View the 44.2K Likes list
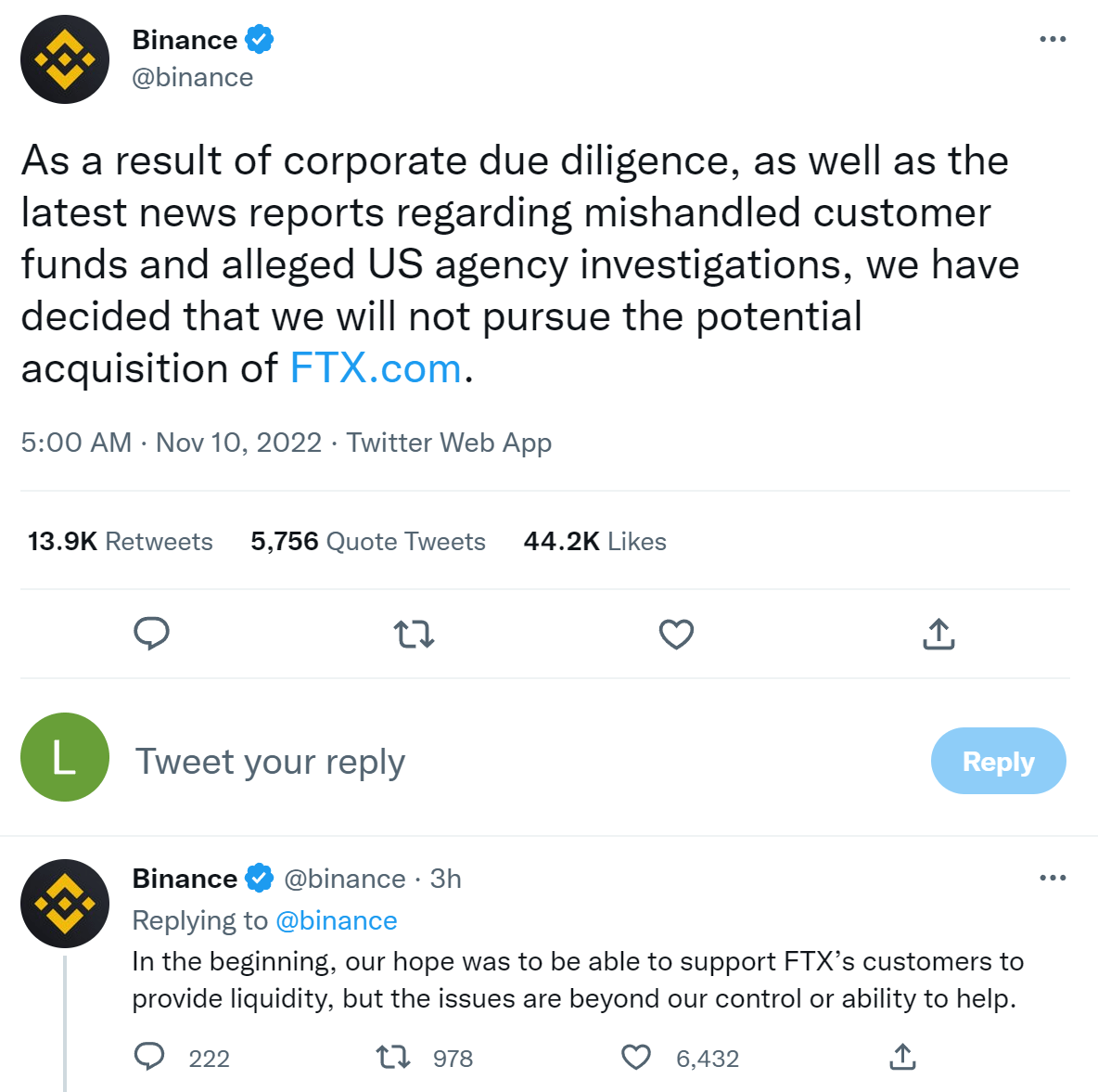This screenshot has height=1092, width=1098. coord(594,542)
